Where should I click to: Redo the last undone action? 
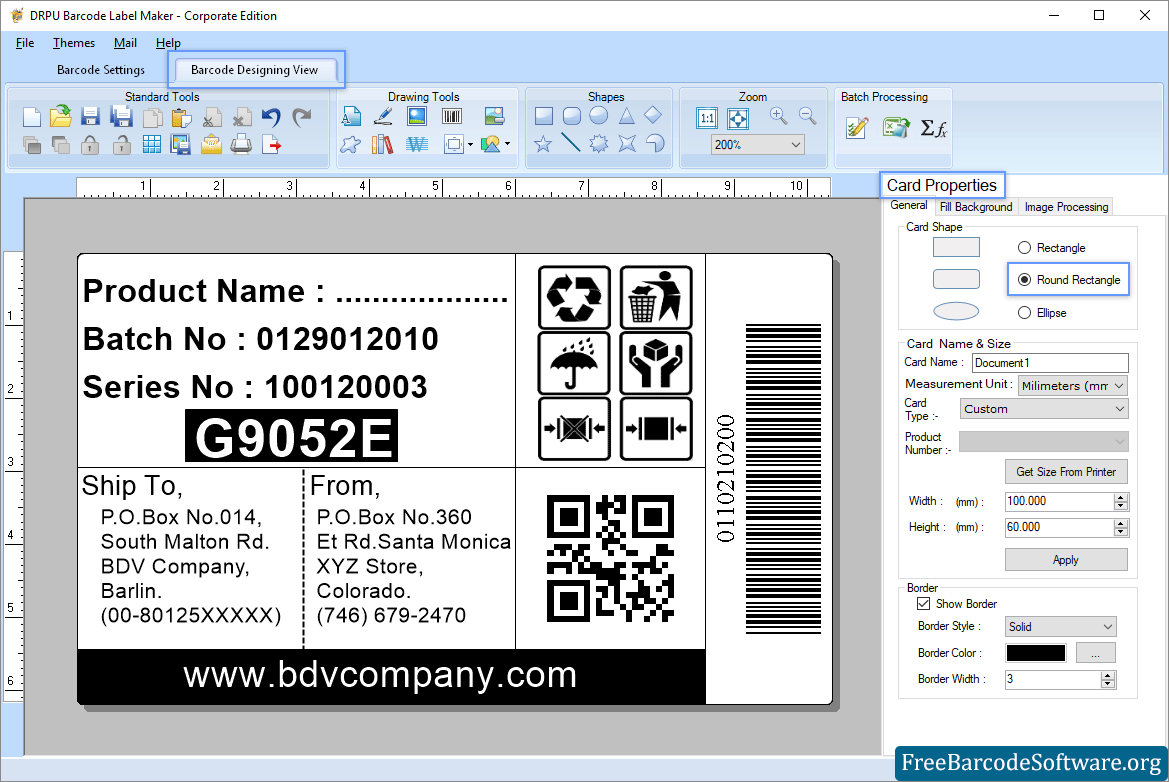pos(302,117)
